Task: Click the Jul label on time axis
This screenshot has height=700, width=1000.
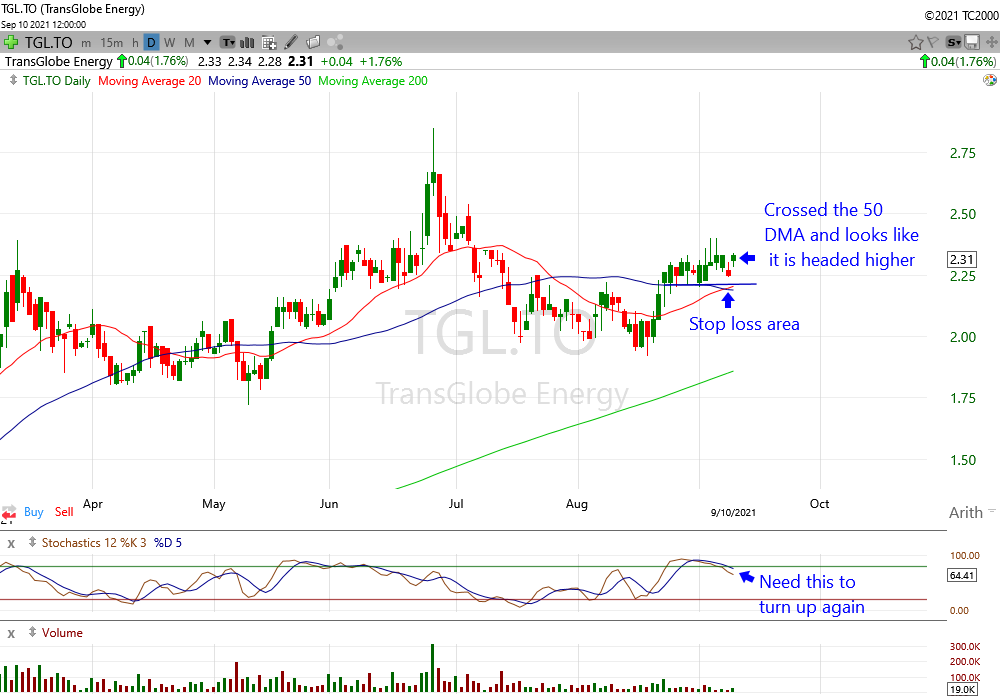Action: tap(455, 504)
